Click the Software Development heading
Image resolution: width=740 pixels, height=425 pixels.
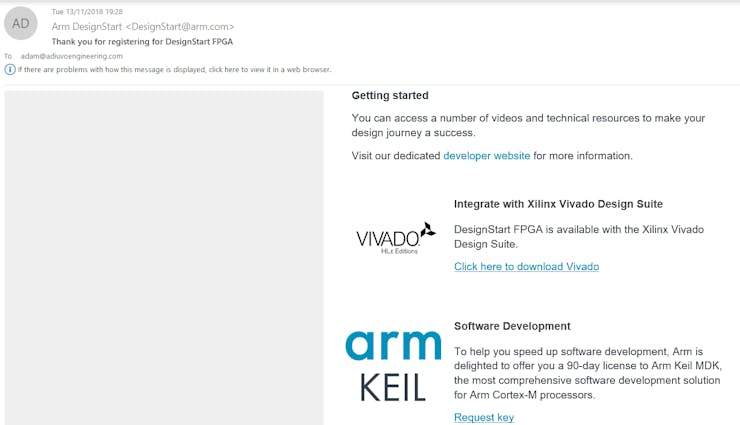coord(512,326)
